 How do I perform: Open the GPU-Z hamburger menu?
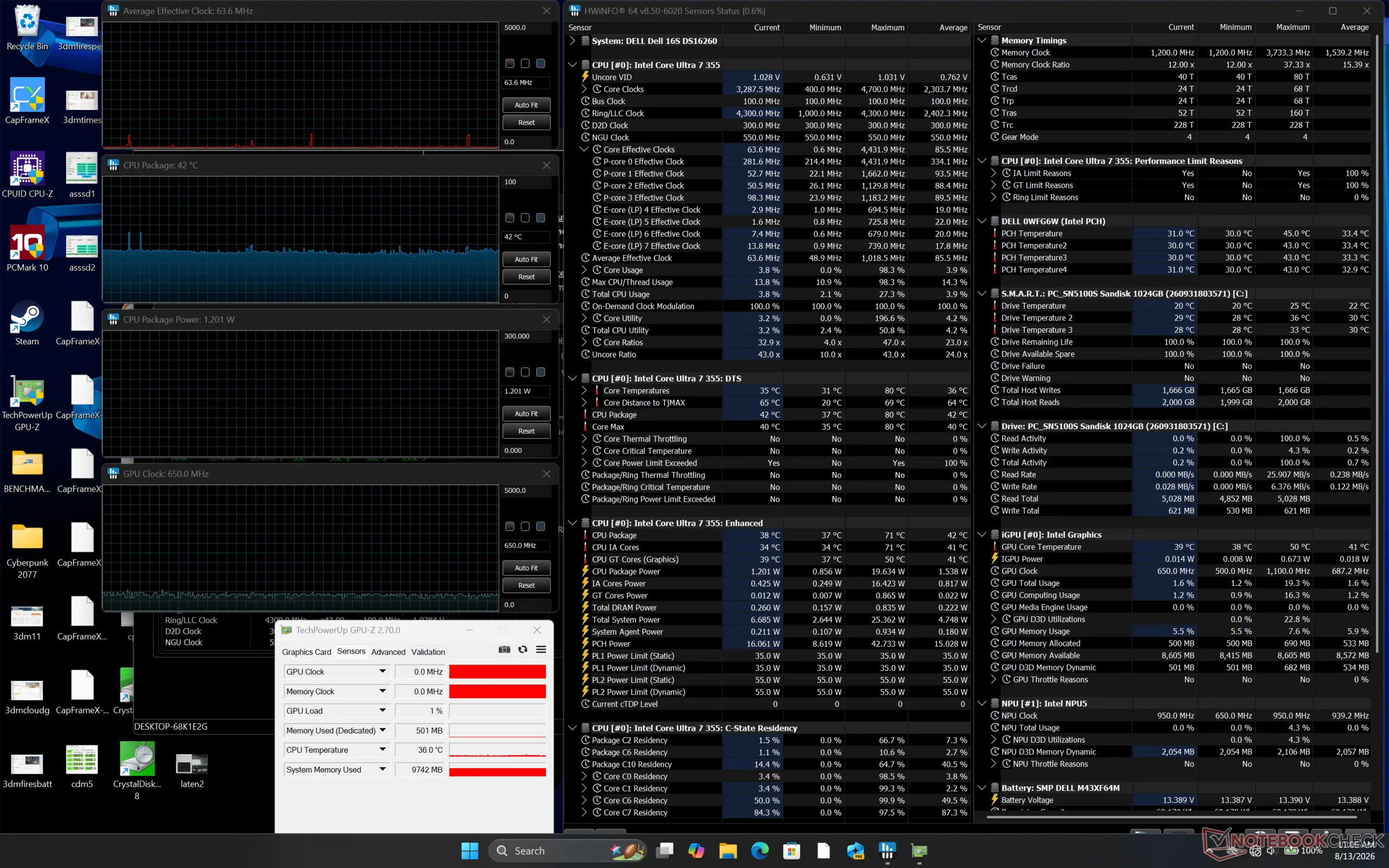[540, 649]
